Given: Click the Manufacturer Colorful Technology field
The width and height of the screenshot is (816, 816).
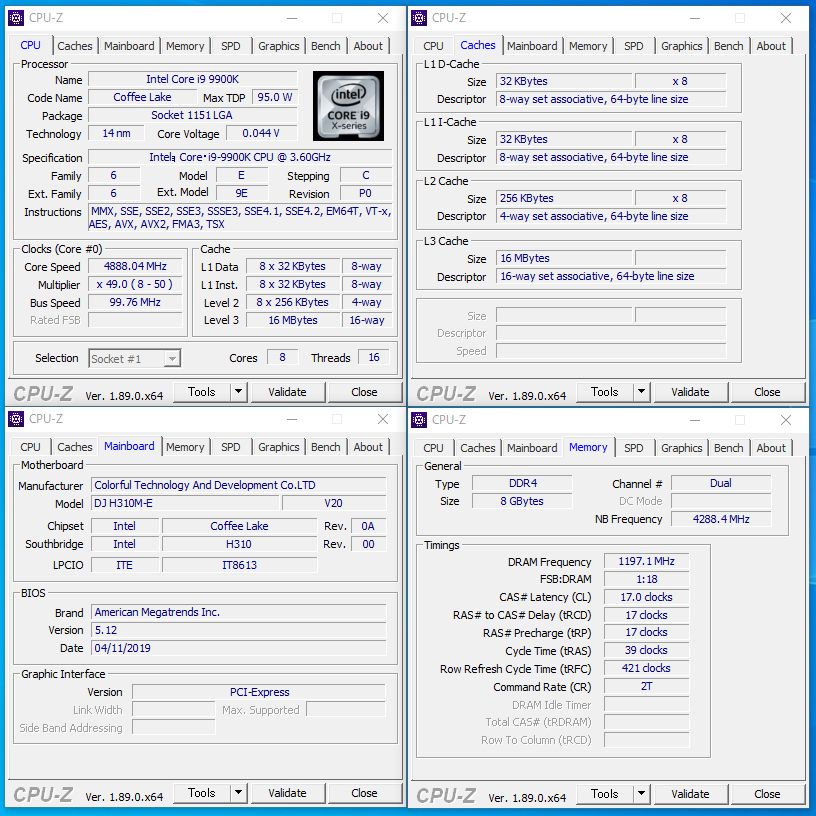Looking at the screenshot, I should point(239,485).
